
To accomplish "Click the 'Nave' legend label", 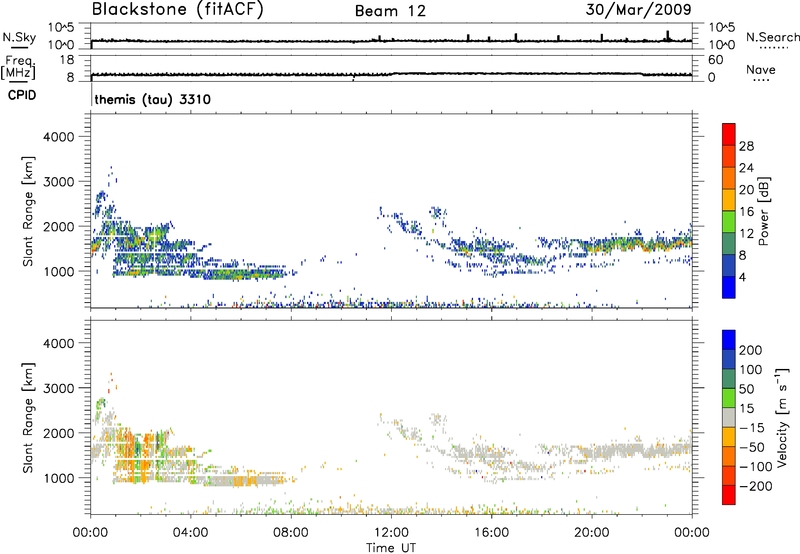I will point(761,70).
